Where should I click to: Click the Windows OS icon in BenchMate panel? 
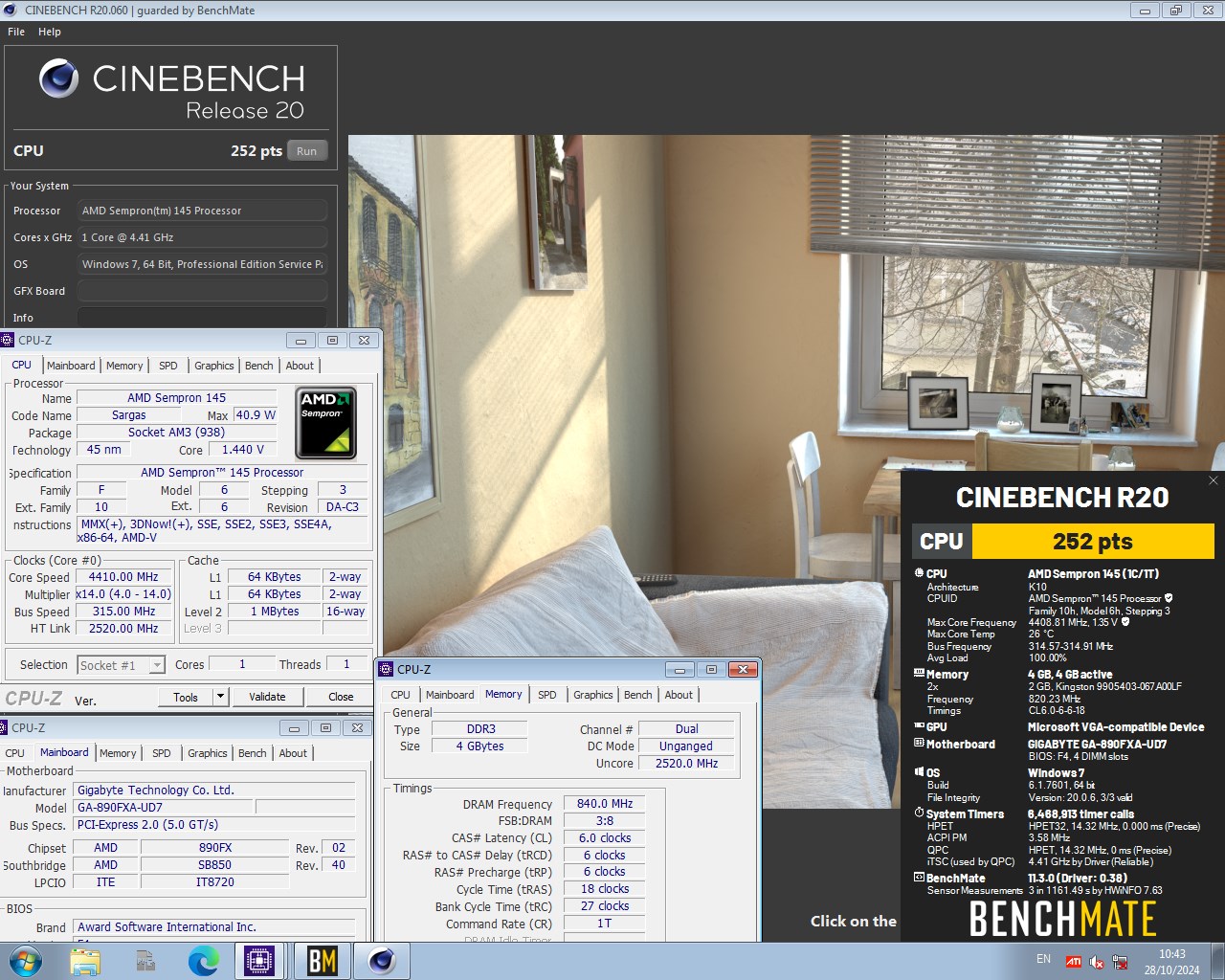tap(919, 771)
